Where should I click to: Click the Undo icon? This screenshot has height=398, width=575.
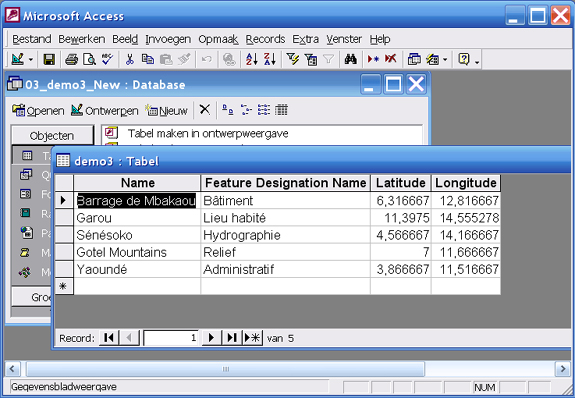pos(206,59)
